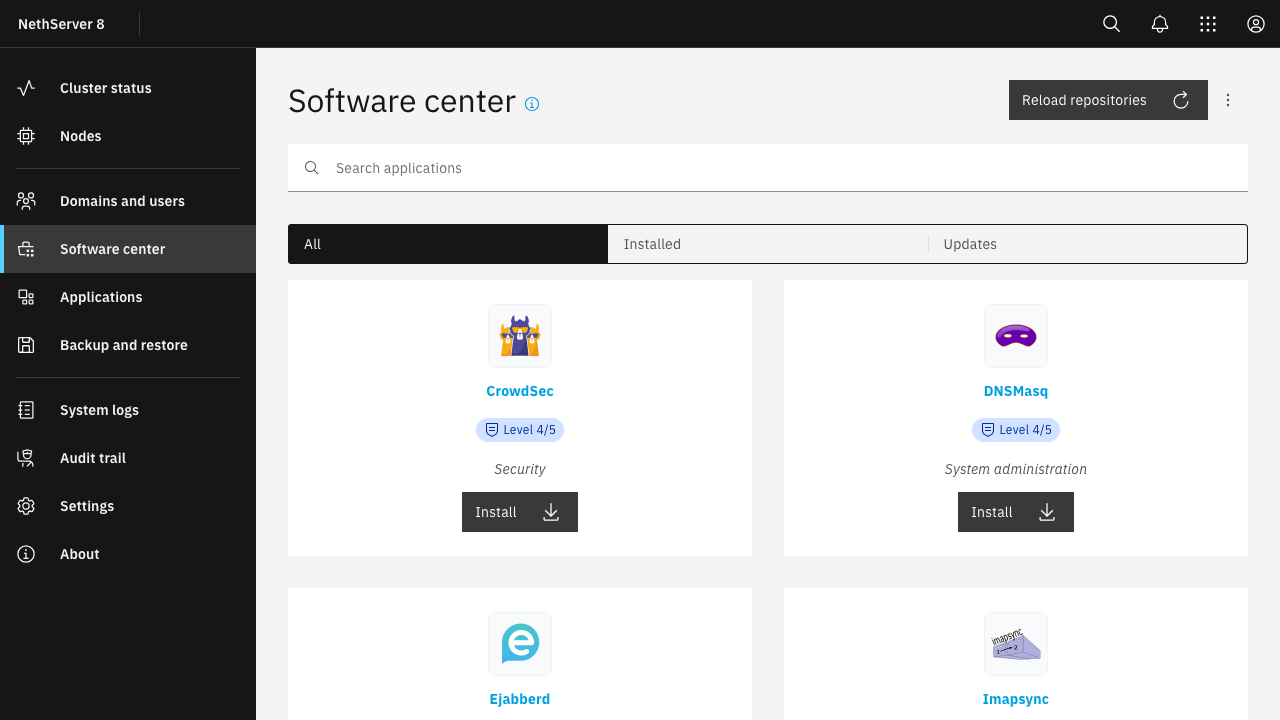Click the Software center info icon
This screenshot has width=1280, height=720.
[532, 103]
